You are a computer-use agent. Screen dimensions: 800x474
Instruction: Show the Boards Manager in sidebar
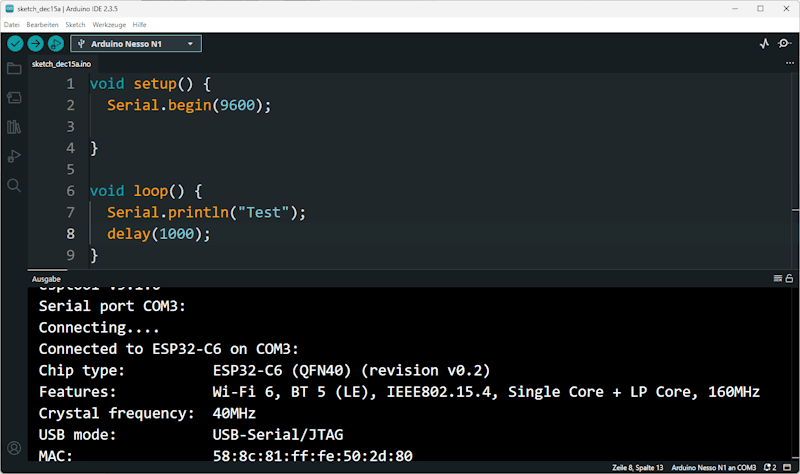click(14, 97)
